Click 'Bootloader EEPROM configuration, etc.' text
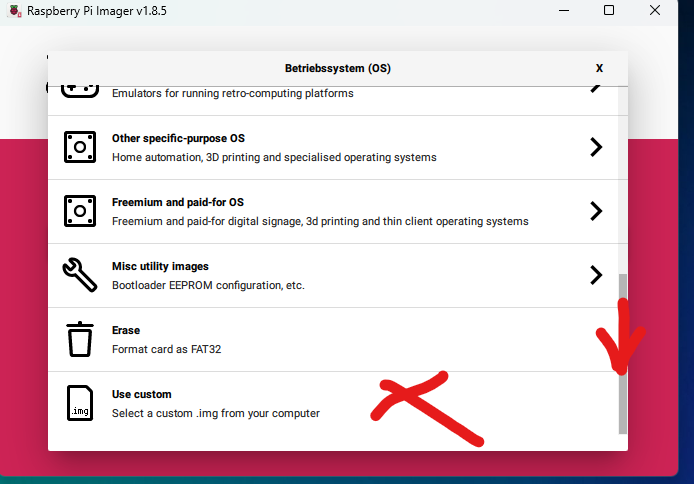 tap(208, 285)
